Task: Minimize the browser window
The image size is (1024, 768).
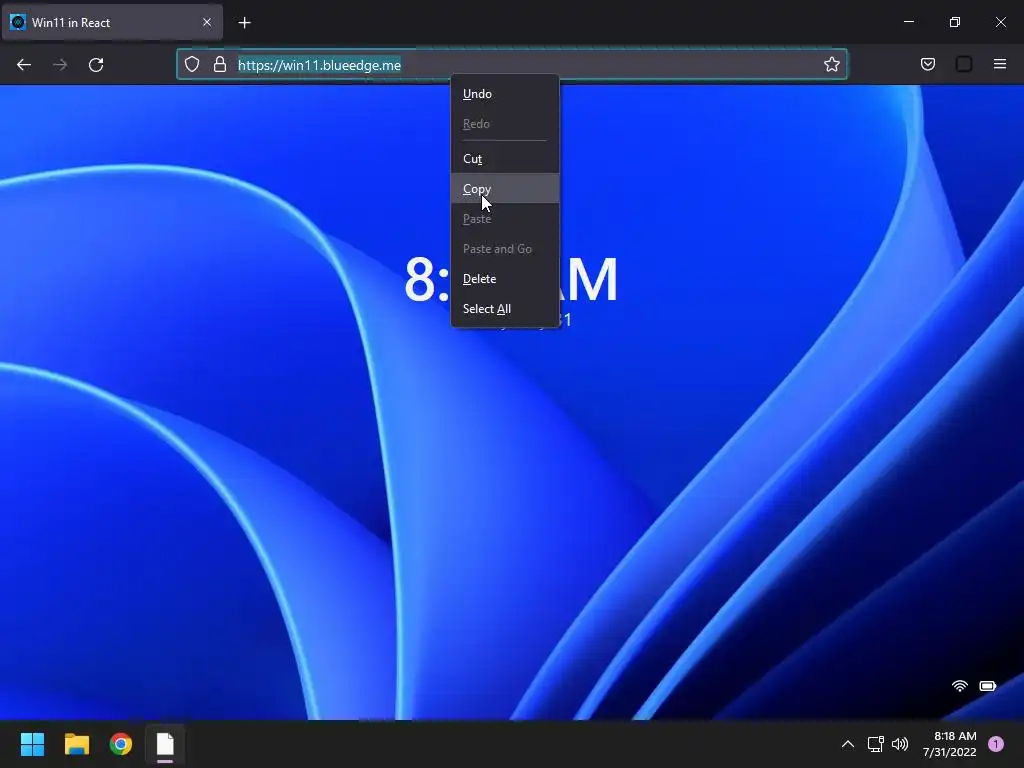Action: point(909,22)
